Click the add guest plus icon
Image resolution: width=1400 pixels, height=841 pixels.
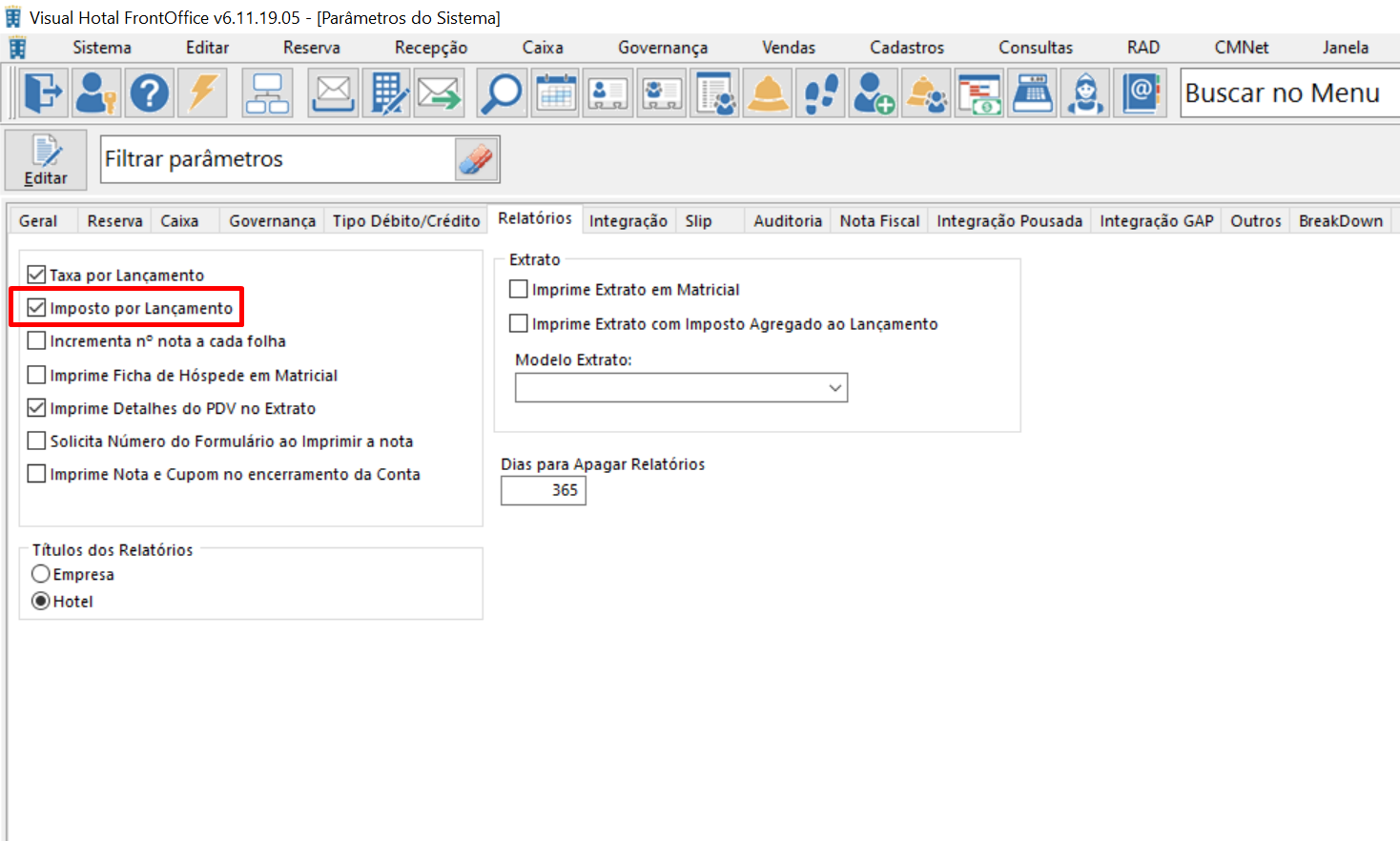pyautogui.click(x=875, y=93)
